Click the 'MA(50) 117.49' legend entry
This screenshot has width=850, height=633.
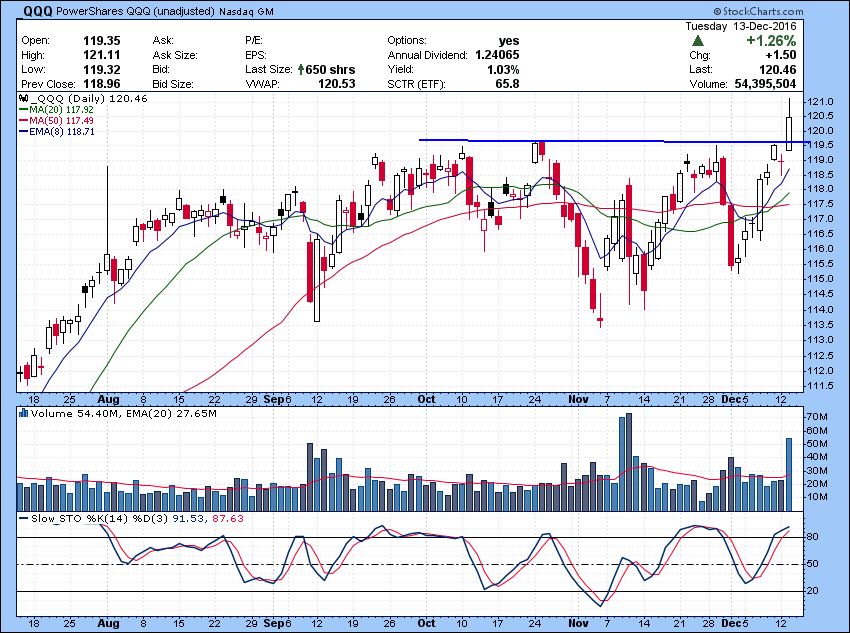point(61,120)
